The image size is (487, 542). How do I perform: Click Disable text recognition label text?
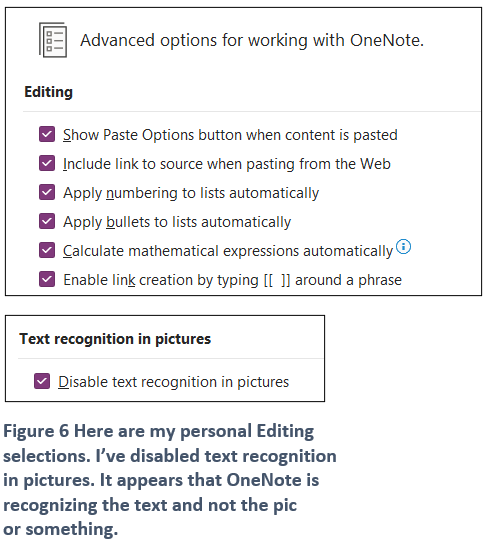pyautogui.click(x=174, y=382)
